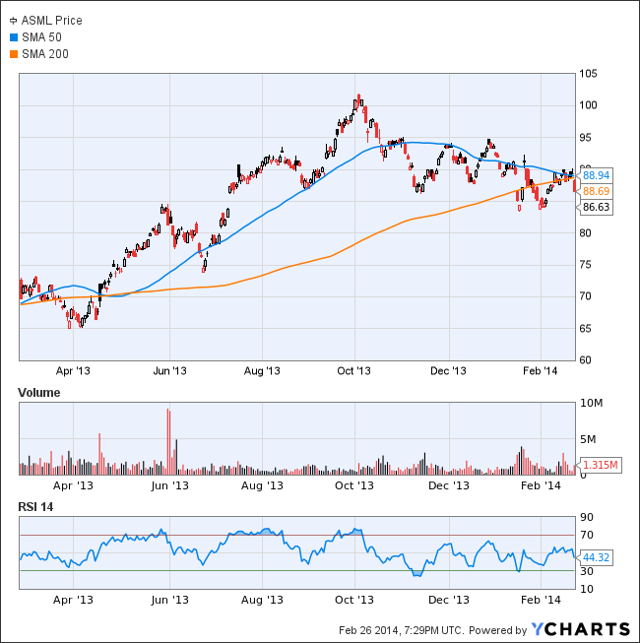Click 'Apr '13' on the price chart axis

[73, 371]
